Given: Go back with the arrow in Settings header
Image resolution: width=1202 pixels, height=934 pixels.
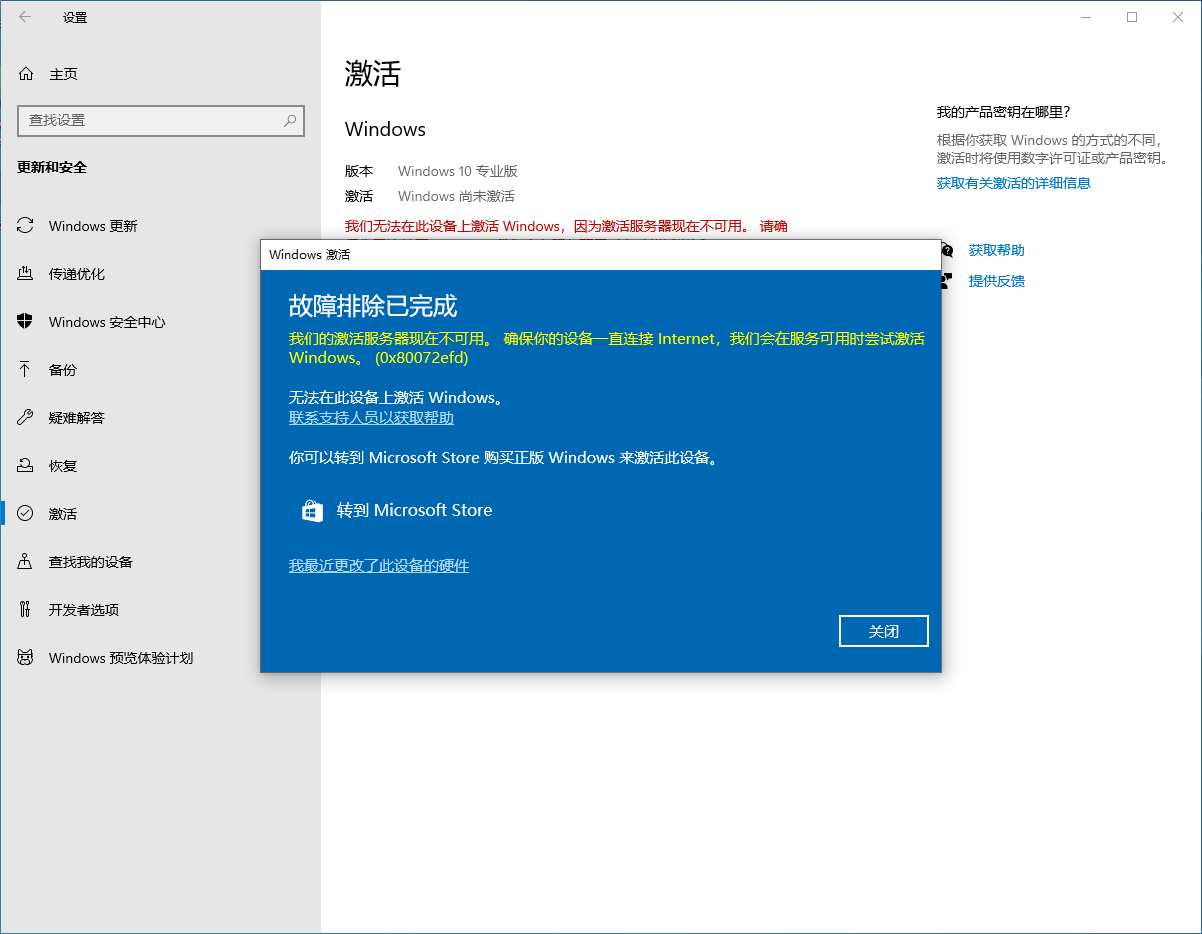Looking at the screenshot, I should (25, 17).
